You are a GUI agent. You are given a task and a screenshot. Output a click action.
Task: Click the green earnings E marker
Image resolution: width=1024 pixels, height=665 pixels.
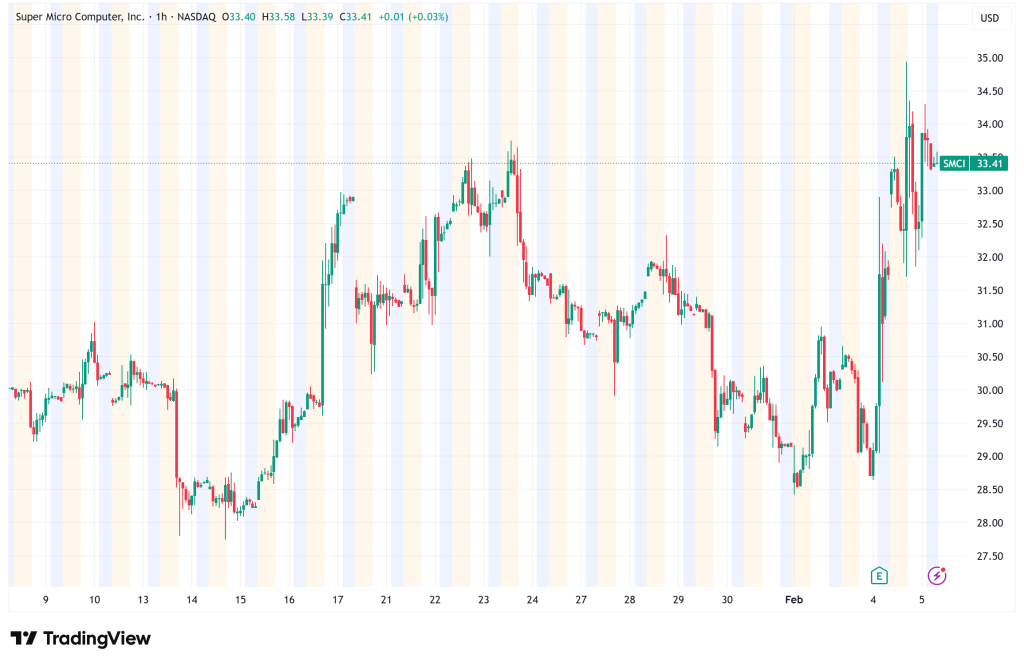[x=879, y=575]
